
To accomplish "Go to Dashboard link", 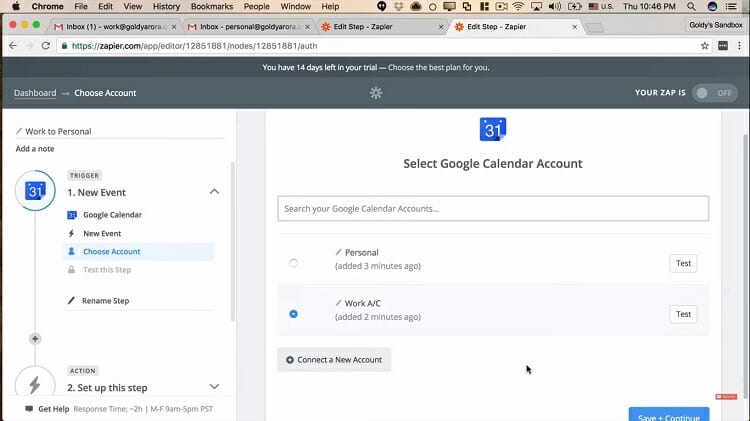I will pyautogui.click(x=35, y=93).
